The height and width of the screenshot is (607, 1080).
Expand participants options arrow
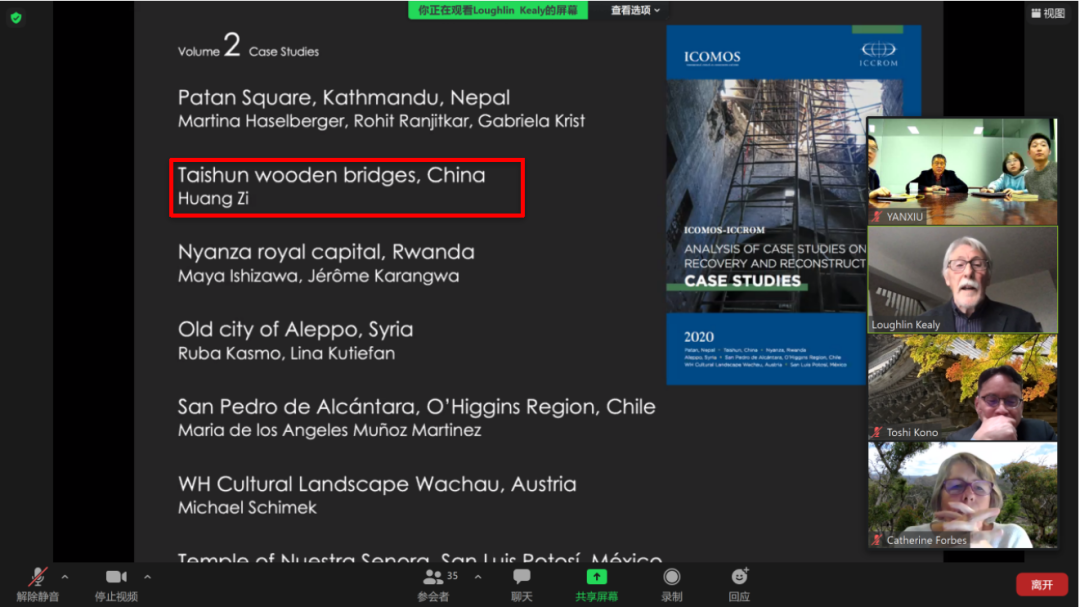pos(478,577)
